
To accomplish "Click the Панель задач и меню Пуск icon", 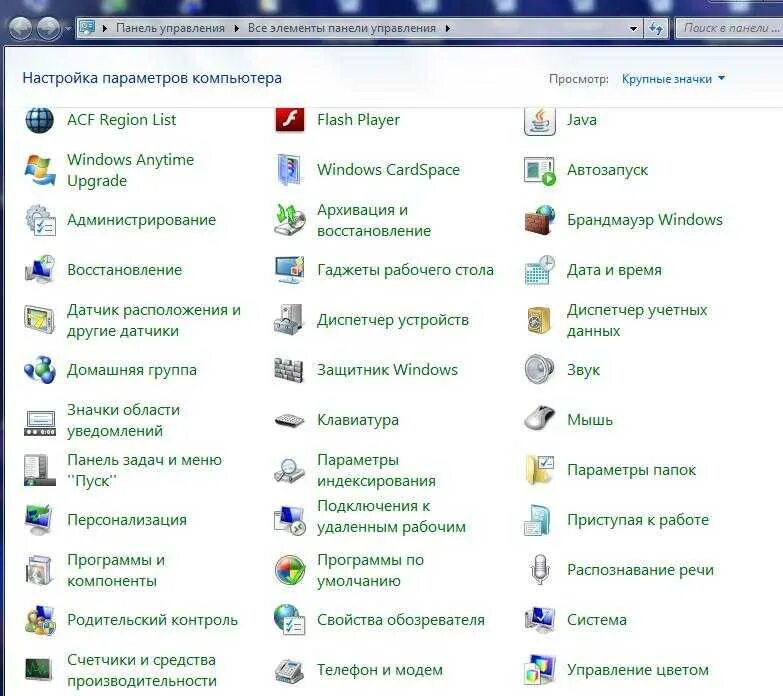I will (x=40, y=470).
